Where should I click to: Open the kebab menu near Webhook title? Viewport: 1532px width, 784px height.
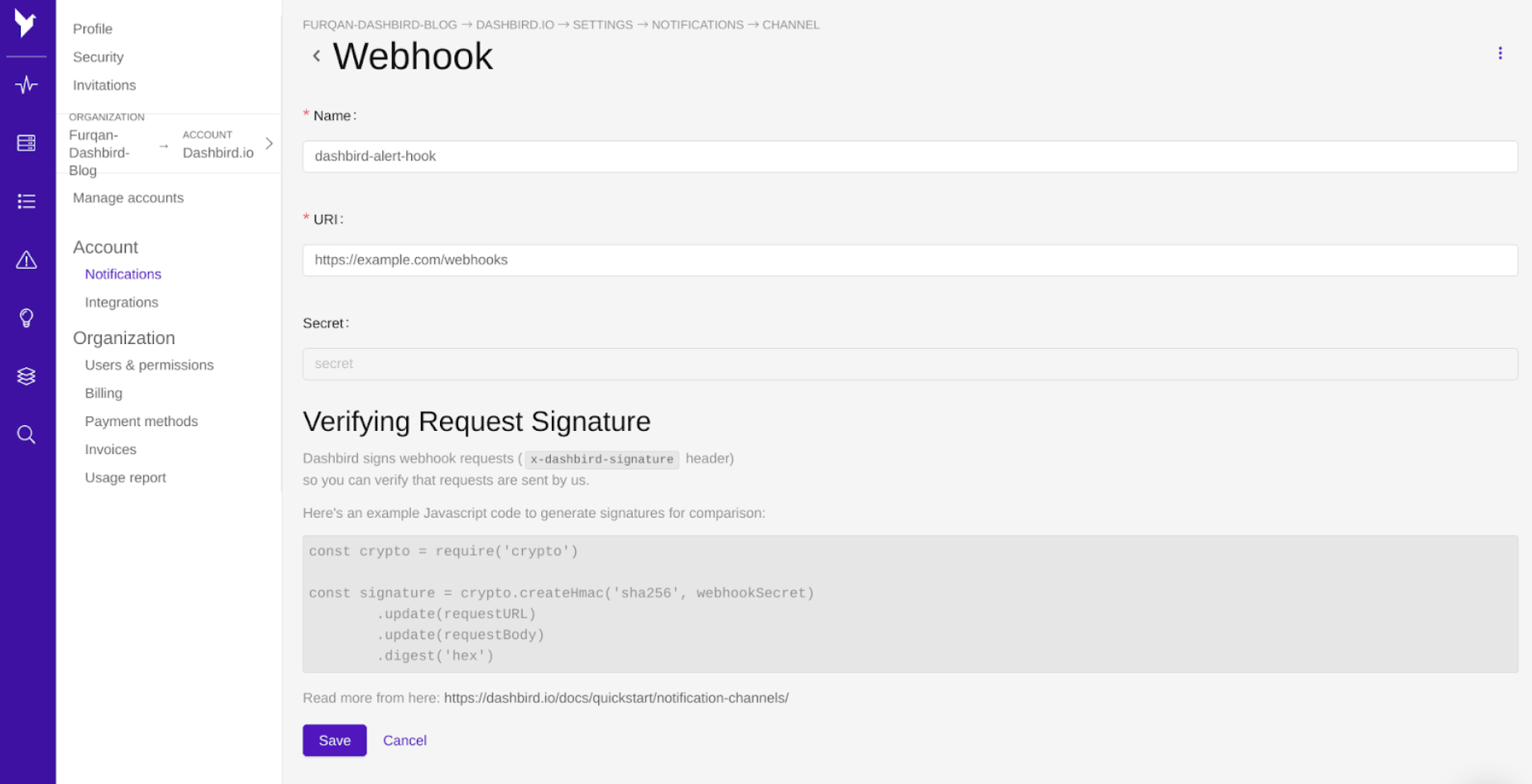coord(1501,53)
